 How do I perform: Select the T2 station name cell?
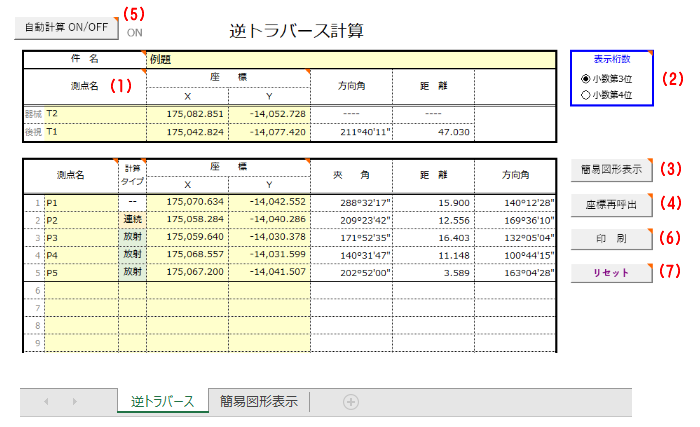pos(95,114)
